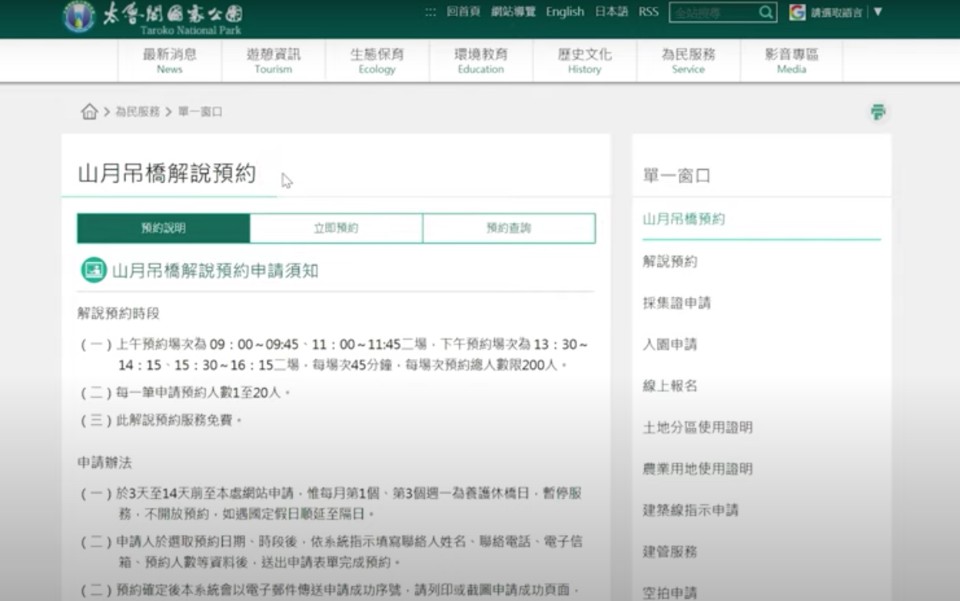Open 建管服務 in the sidebar
960x601 pixels.
(x=670, y=551)
